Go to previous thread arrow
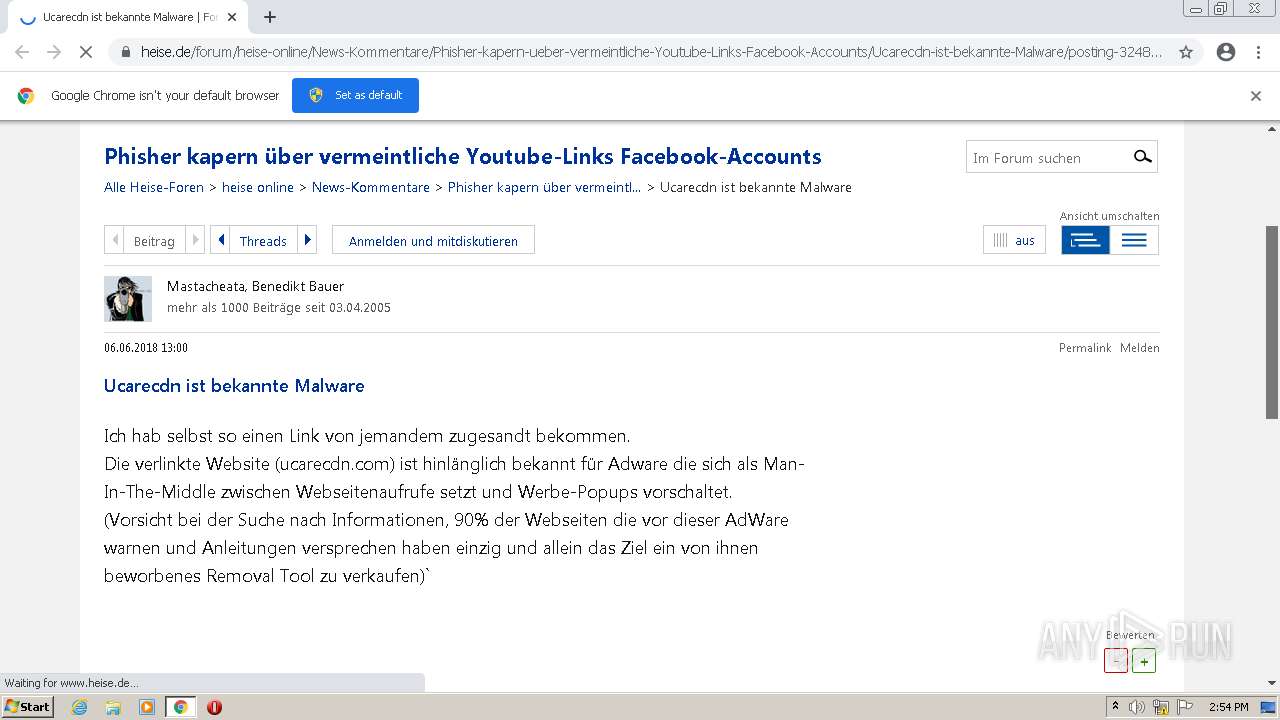The height and width of the screenshot is (720, 1280). (221, 240)
